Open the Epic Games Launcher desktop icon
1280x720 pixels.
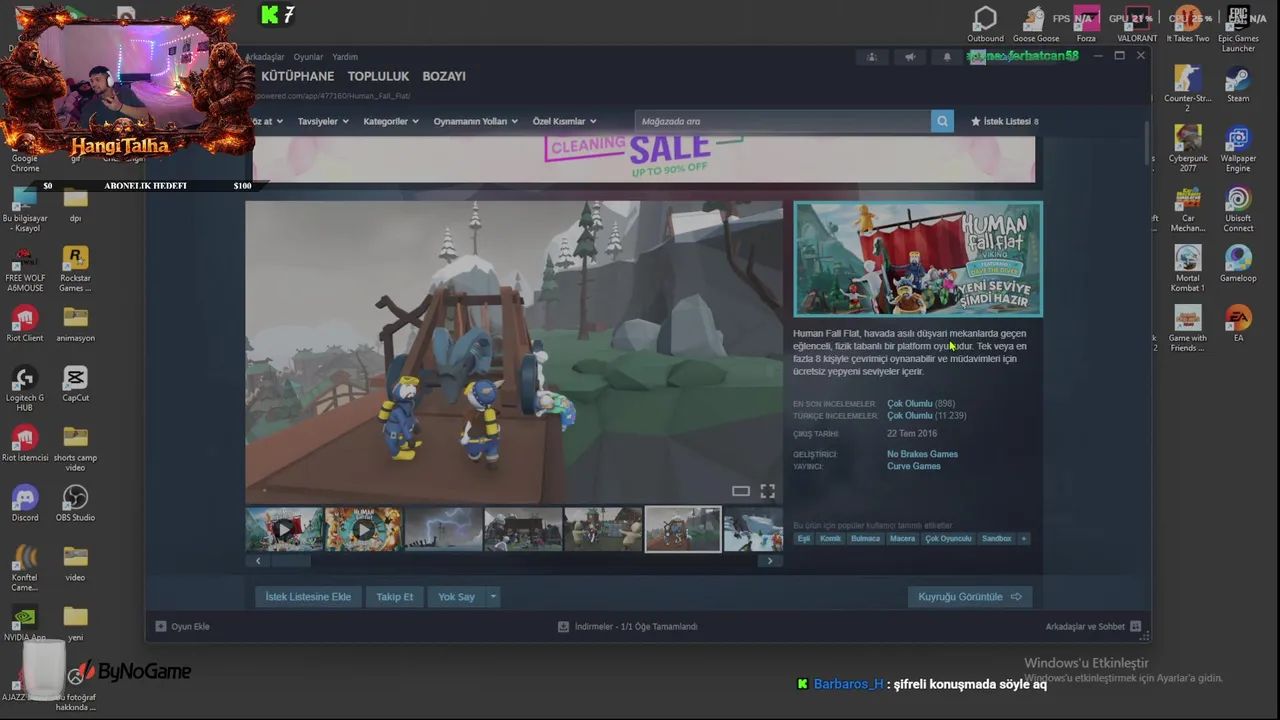pyautogui.click(x=1238, y=29)
